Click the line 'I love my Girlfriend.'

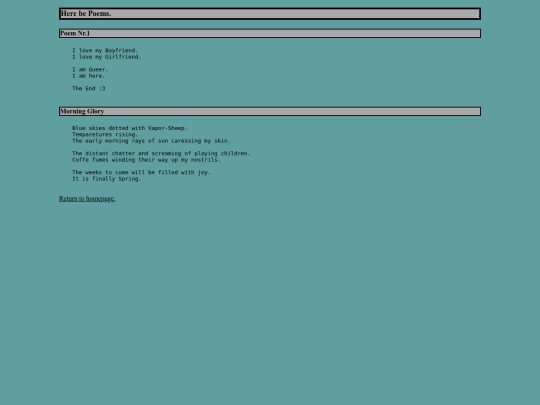pyautogui.click(x=107, y=57)
